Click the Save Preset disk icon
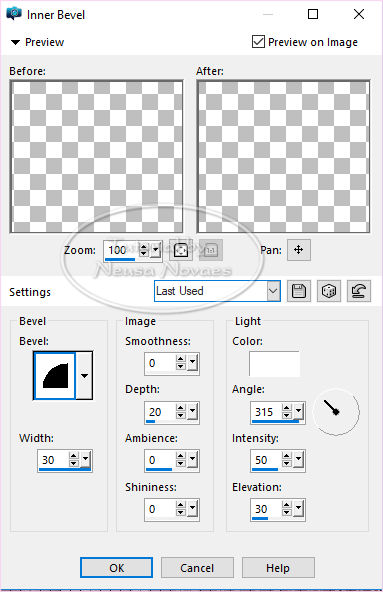 [299, 291]
